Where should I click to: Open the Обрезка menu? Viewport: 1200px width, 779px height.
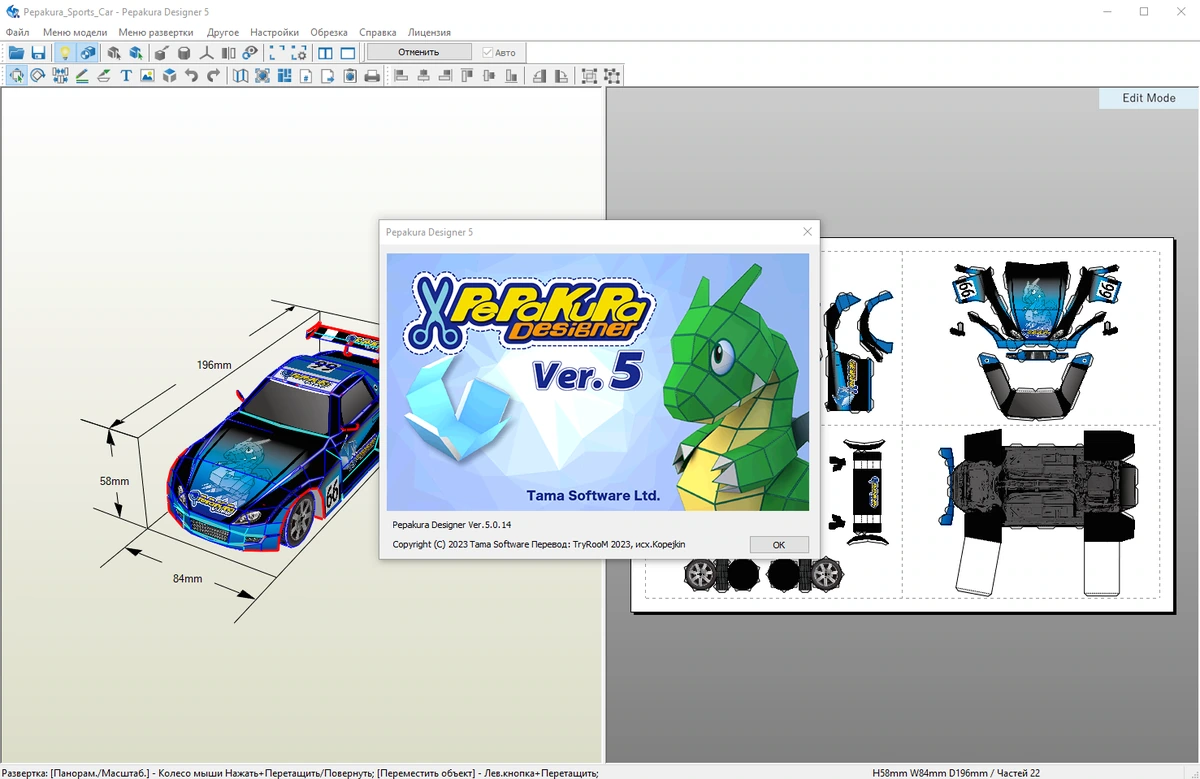(329, 32)
